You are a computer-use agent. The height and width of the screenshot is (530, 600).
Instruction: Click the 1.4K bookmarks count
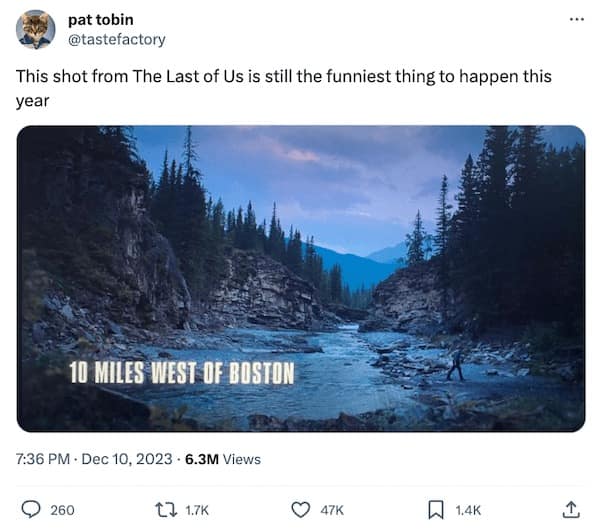468,510
